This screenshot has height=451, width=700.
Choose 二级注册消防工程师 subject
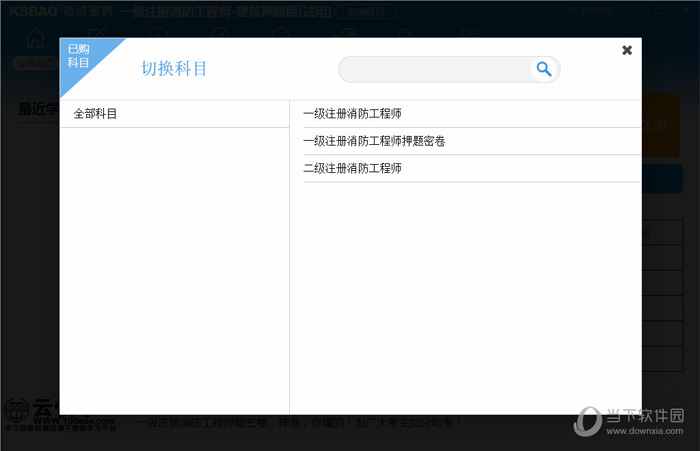coord(352,168)
